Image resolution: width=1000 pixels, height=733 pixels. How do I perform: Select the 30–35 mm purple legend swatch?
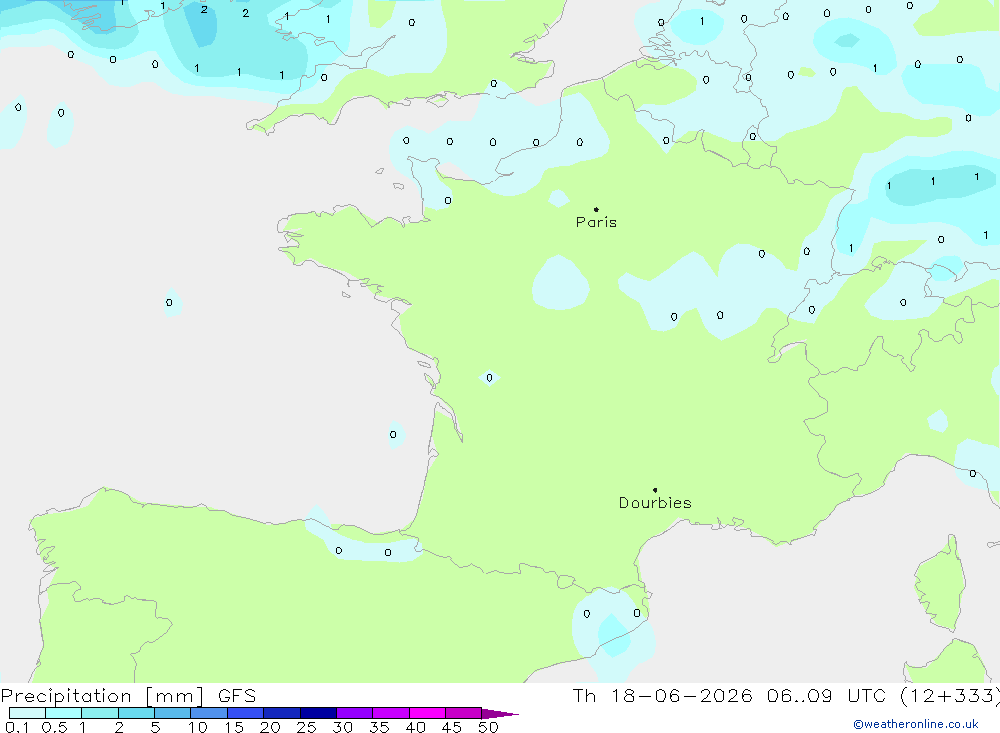(x=354, y=713)
